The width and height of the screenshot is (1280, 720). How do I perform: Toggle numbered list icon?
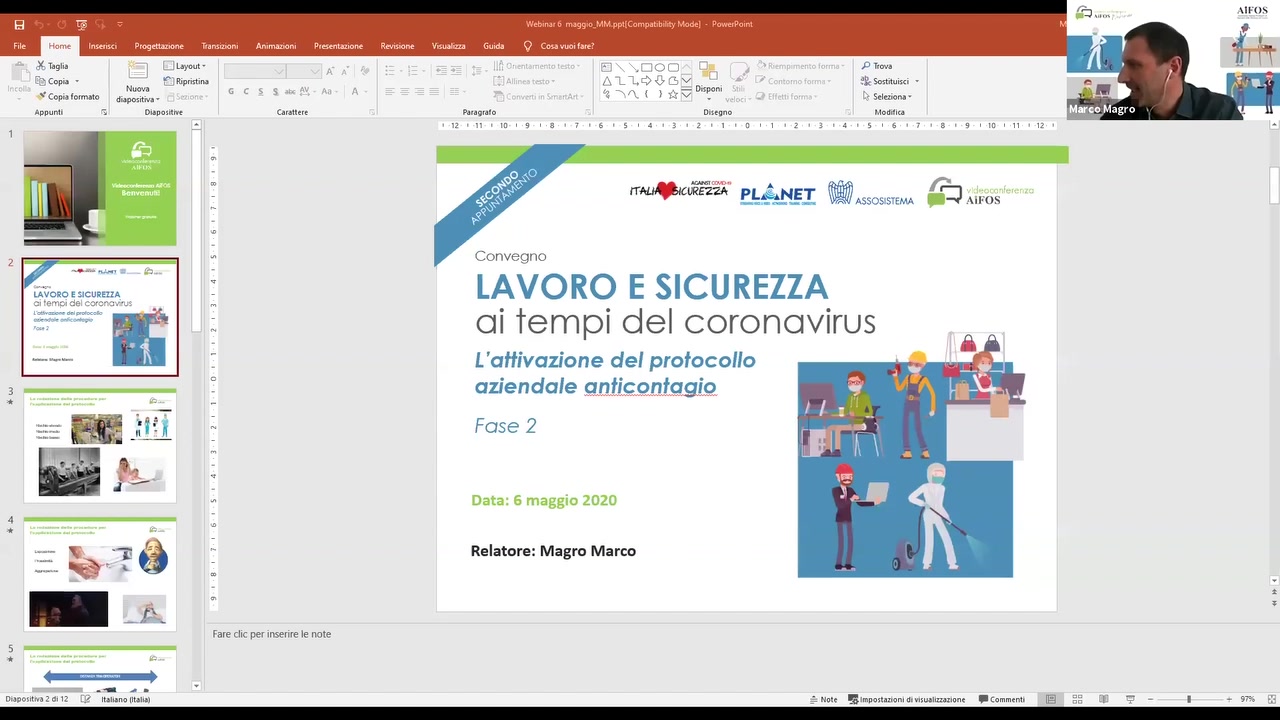(x=413, y=71)
